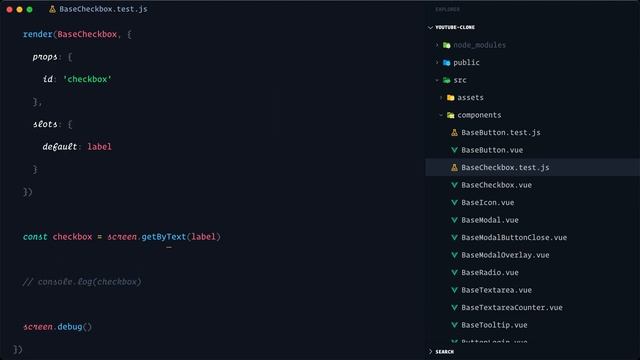The image size is (640, 360).
Task: Click the Vue icon beside BaseTooltip.vue
Action: pos(454,325)
